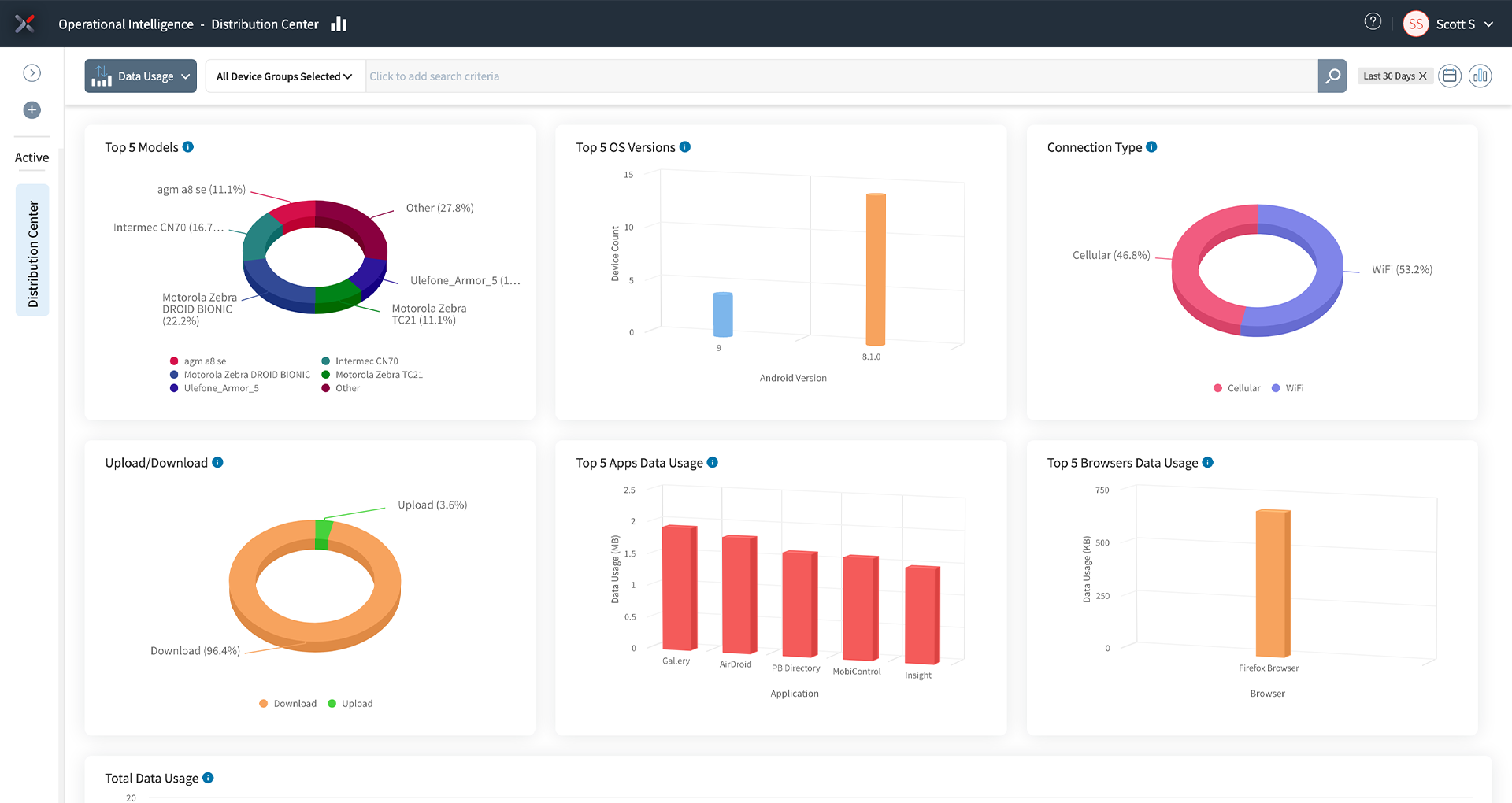The image size is (1512, 803).
Task: Open the calendar date picker icon
Action: [1449, 76]
